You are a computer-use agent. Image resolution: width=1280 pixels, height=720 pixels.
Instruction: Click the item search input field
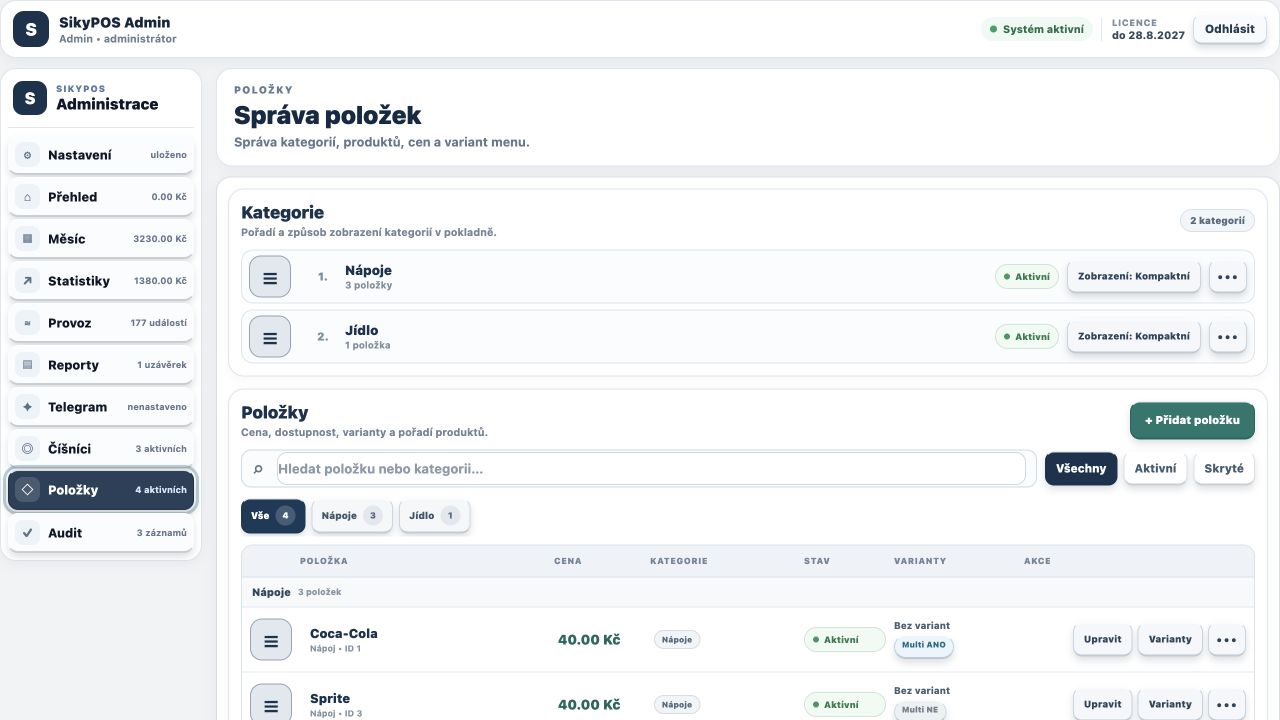point(651,469)
